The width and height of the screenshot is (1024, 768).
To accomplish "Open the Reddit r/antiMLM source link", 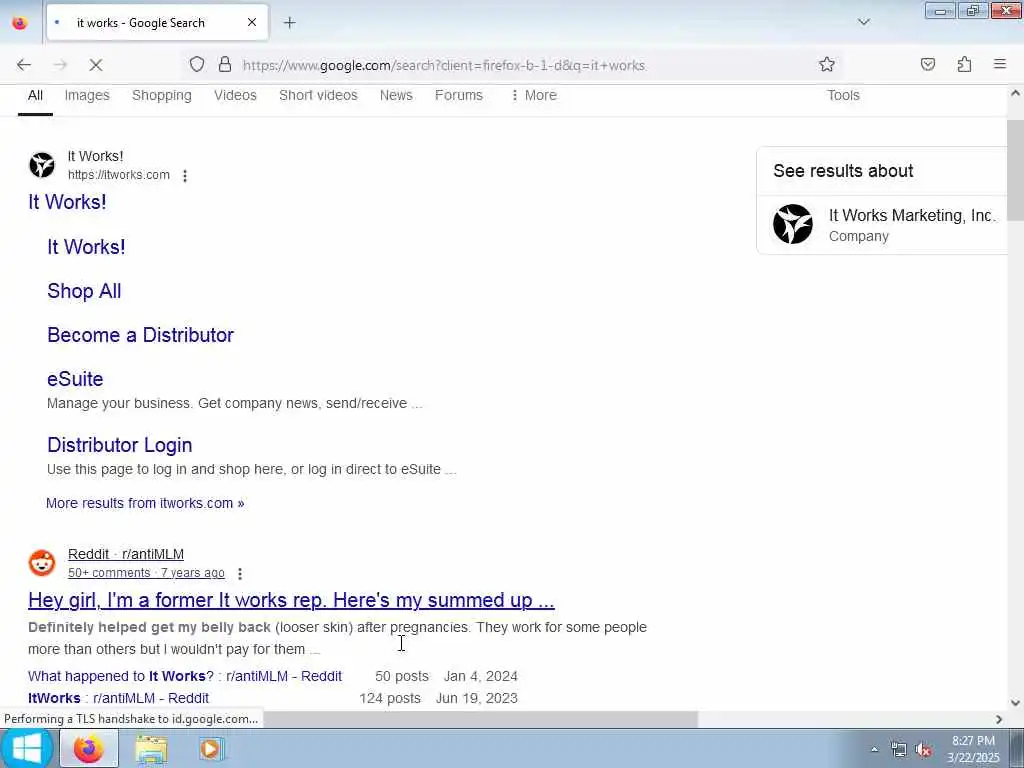I will tap(125, 554).
